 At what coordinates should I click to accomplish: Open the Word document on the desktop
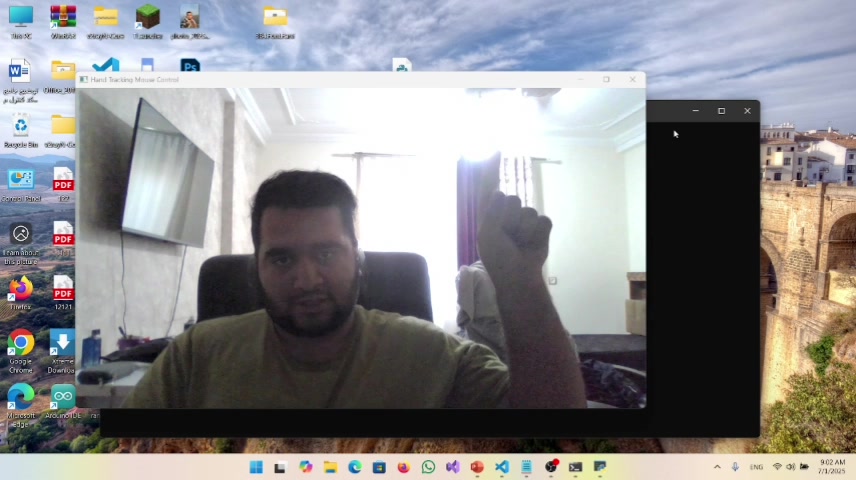(x=20, y=81)
